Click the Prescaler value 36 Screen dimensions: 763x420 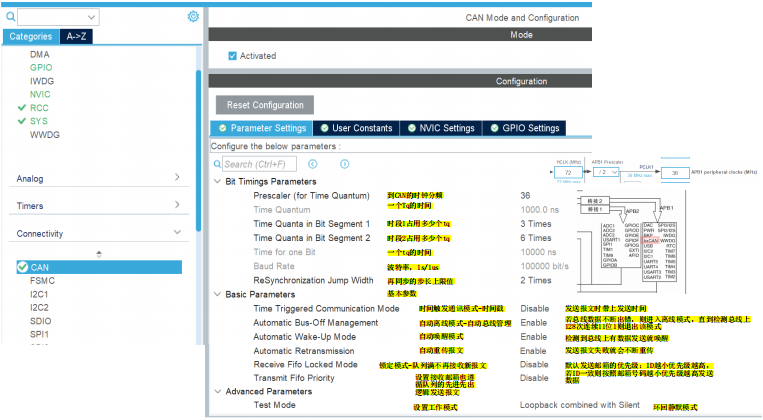(525, 196)
